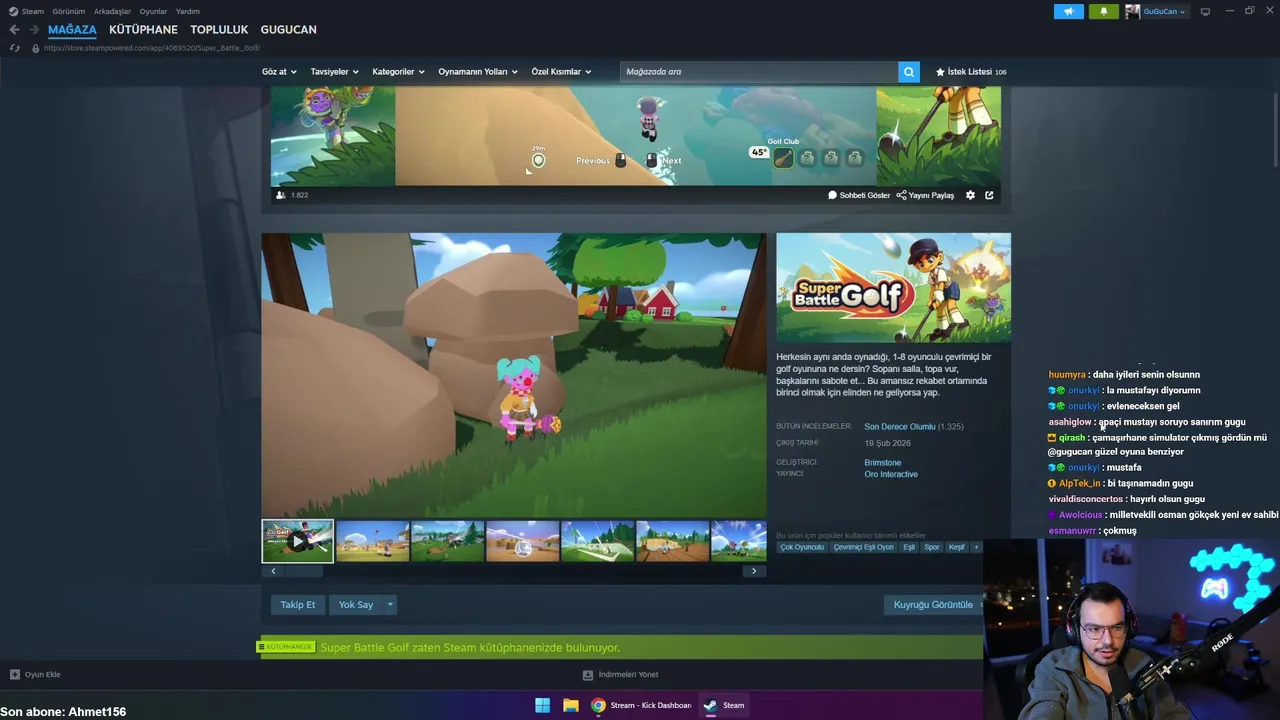The image size is (1280, 720).
Task: Open the Windows Start menu icon
Action: (542, 705)
